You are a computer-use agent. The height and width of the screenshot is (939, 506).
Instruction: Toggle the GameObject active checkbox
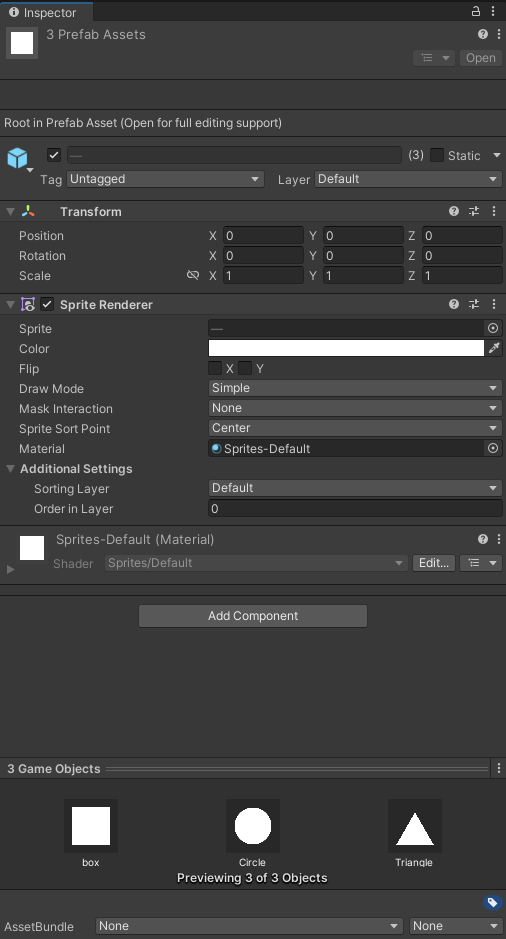[x=54, y=155]
